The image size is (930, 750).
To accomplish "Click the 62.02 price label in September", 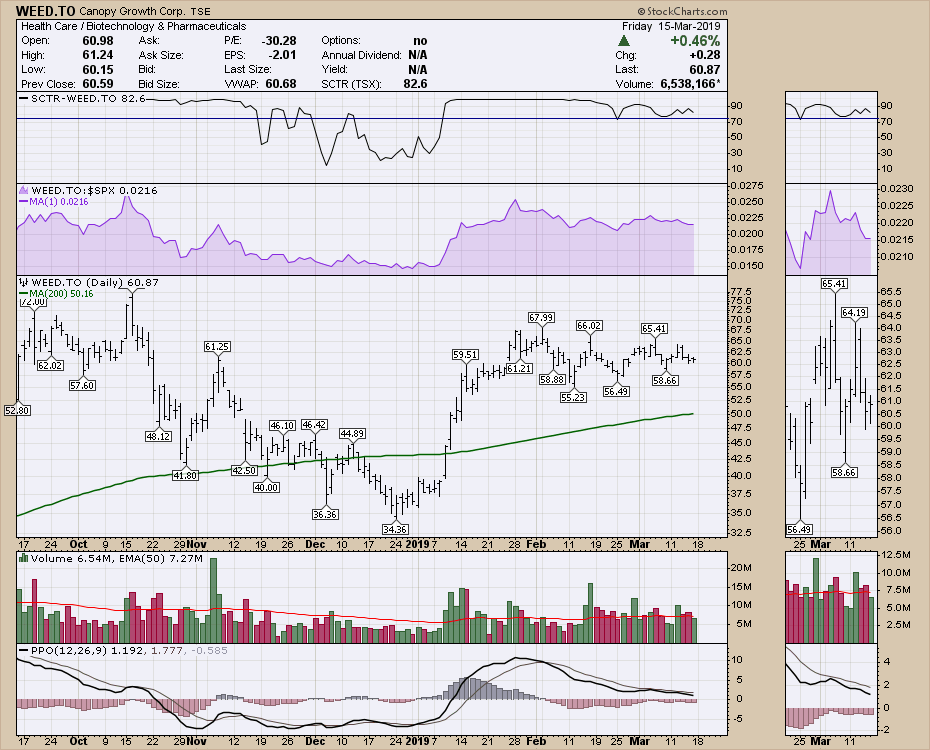I will pos(50,365).
